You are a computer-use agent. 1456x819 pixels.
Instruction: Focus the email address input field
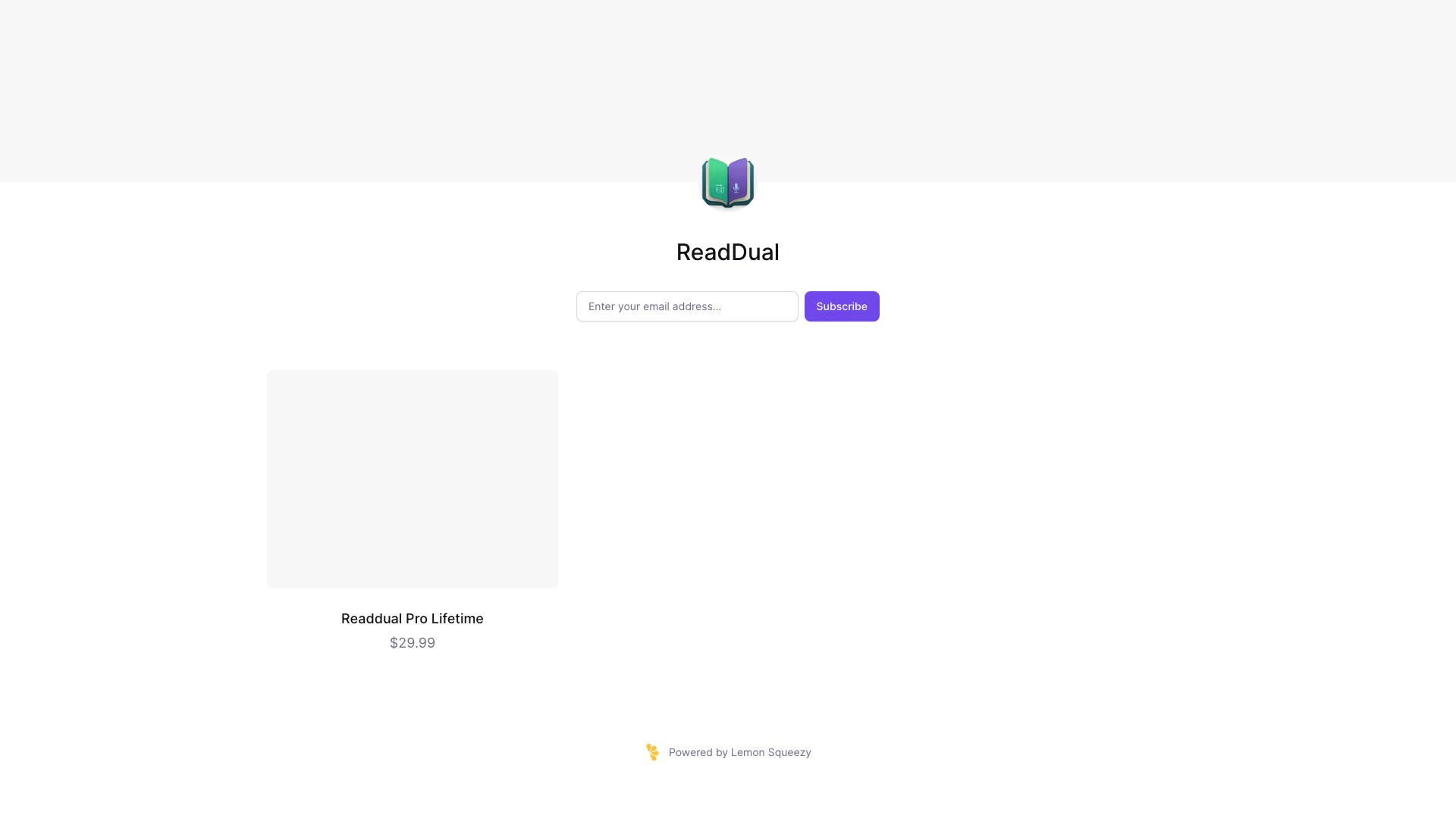pyautogui.click(x=687, y=306)
